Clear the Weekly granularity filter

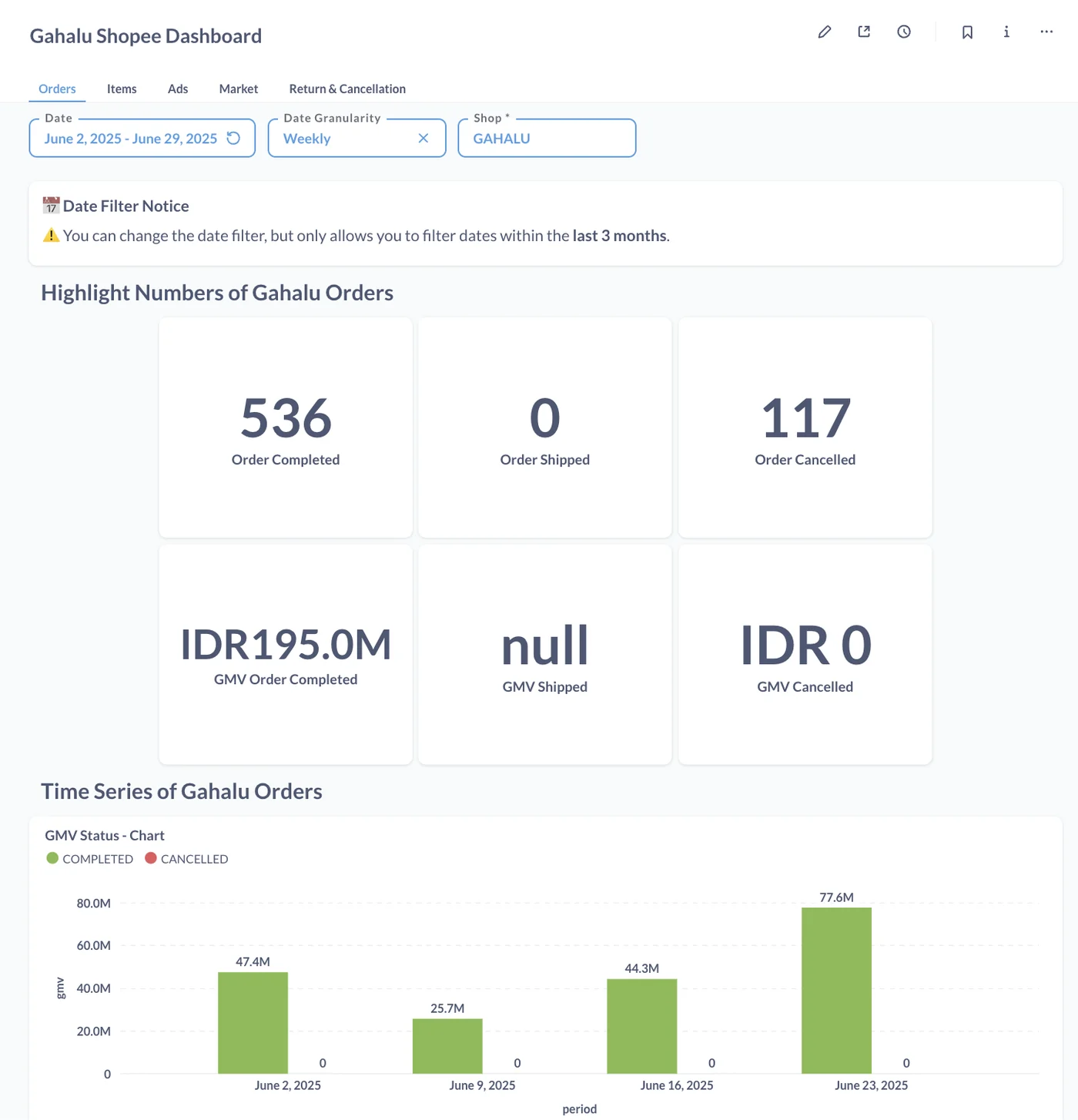423,138
